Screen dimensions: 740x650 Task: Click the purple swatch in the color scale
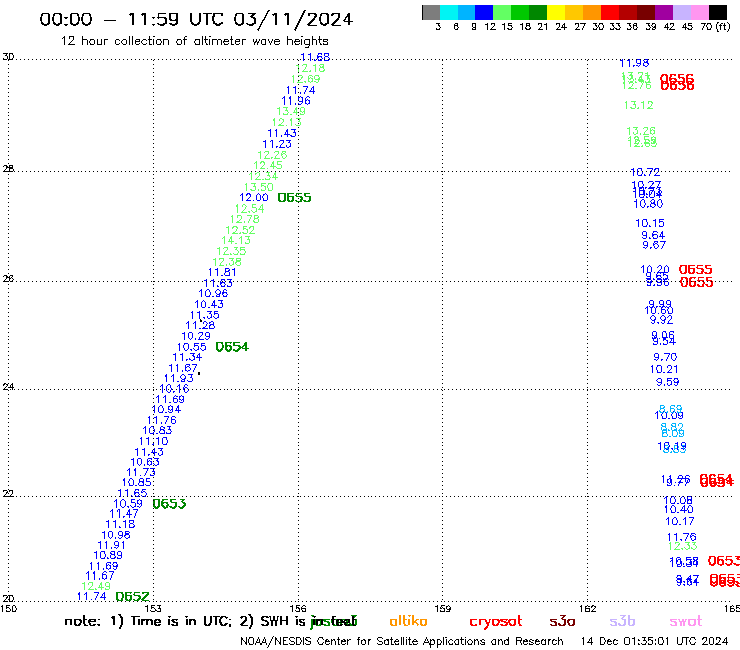point(664,12)
